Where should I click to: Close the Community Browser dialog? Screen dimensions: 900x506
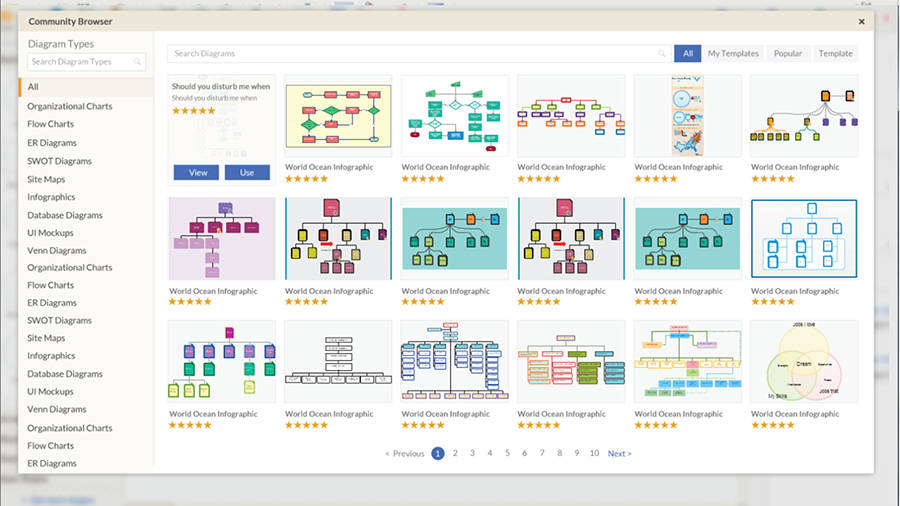tap(861, 21)
